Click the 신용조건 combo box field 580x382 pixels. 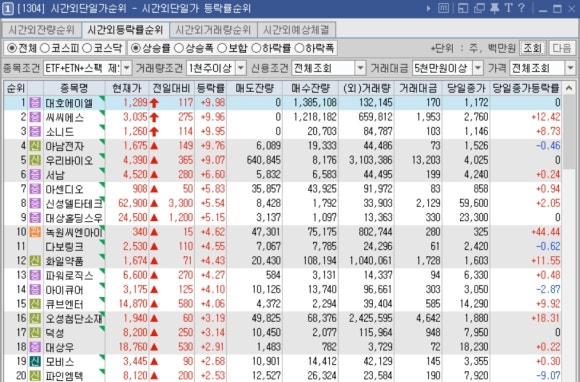[x=329, y=68]
